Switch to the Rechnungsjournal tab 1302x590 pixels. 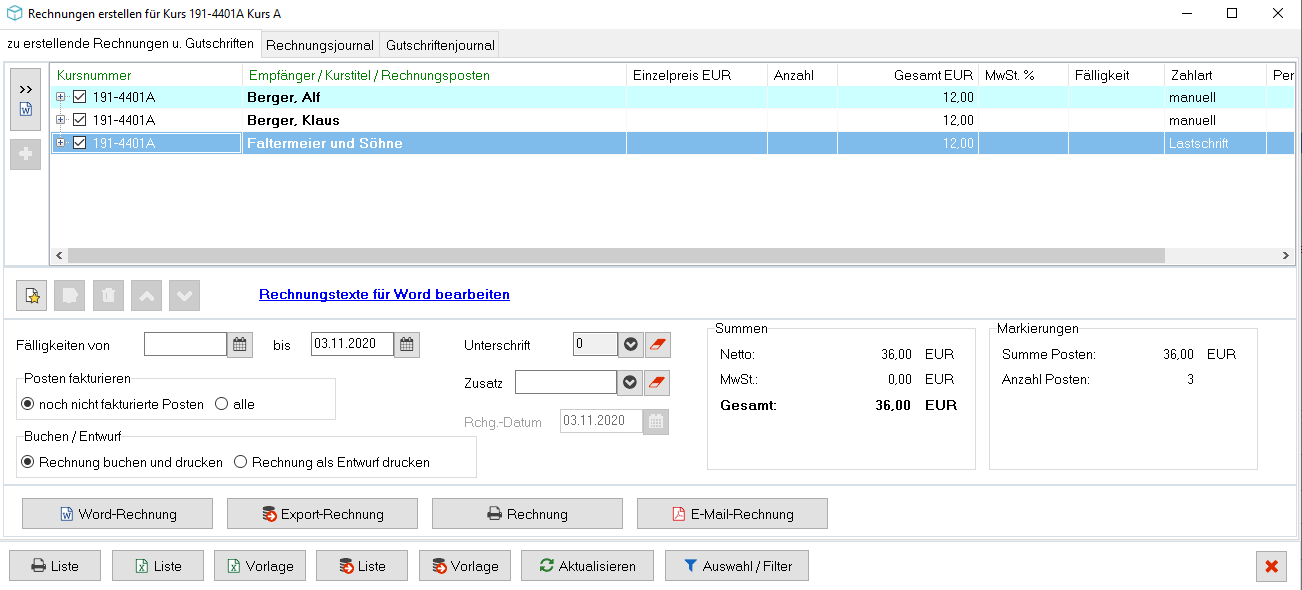coord(320,45)
